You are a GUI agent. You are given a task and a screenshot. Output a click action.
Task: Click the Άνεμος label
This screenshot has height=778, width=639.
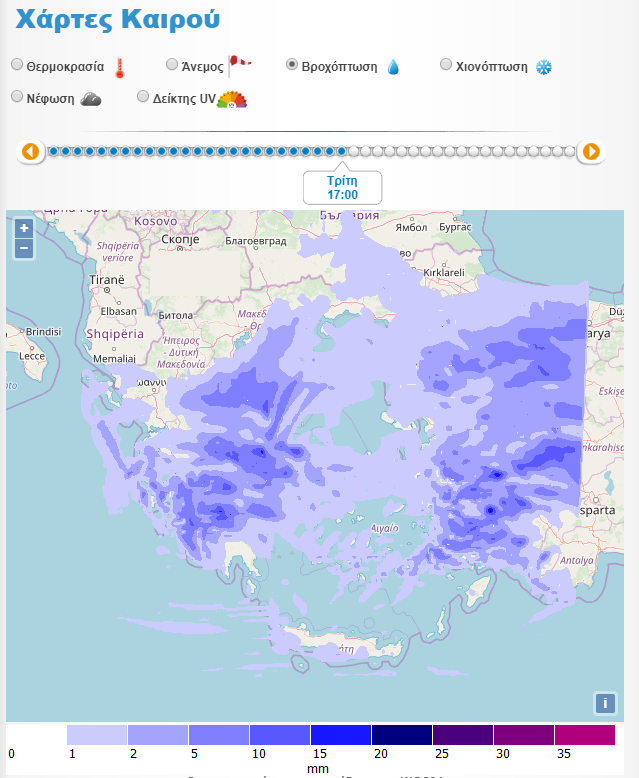tap(202, 67)
